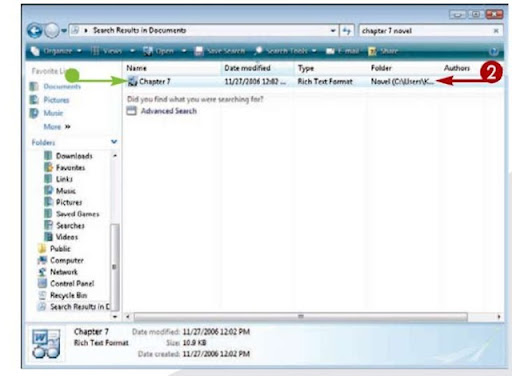Select Network in the folder tree
512x376 pixels.
(x=64, y=272)
